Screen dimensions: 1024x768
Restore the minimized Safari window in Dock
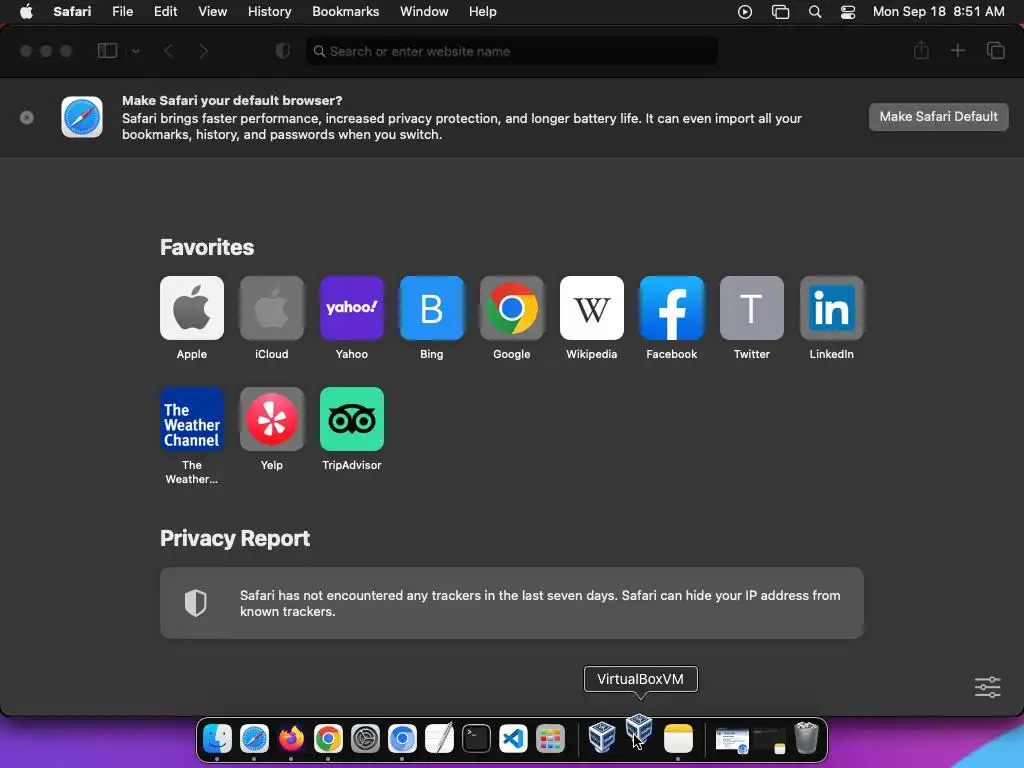tap(732, 740)
